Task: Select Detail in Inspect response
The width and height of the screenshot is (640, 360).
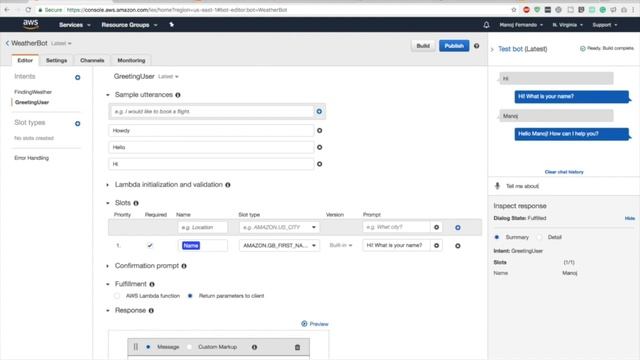Action: pyautogui.click(x=540, y=237)
